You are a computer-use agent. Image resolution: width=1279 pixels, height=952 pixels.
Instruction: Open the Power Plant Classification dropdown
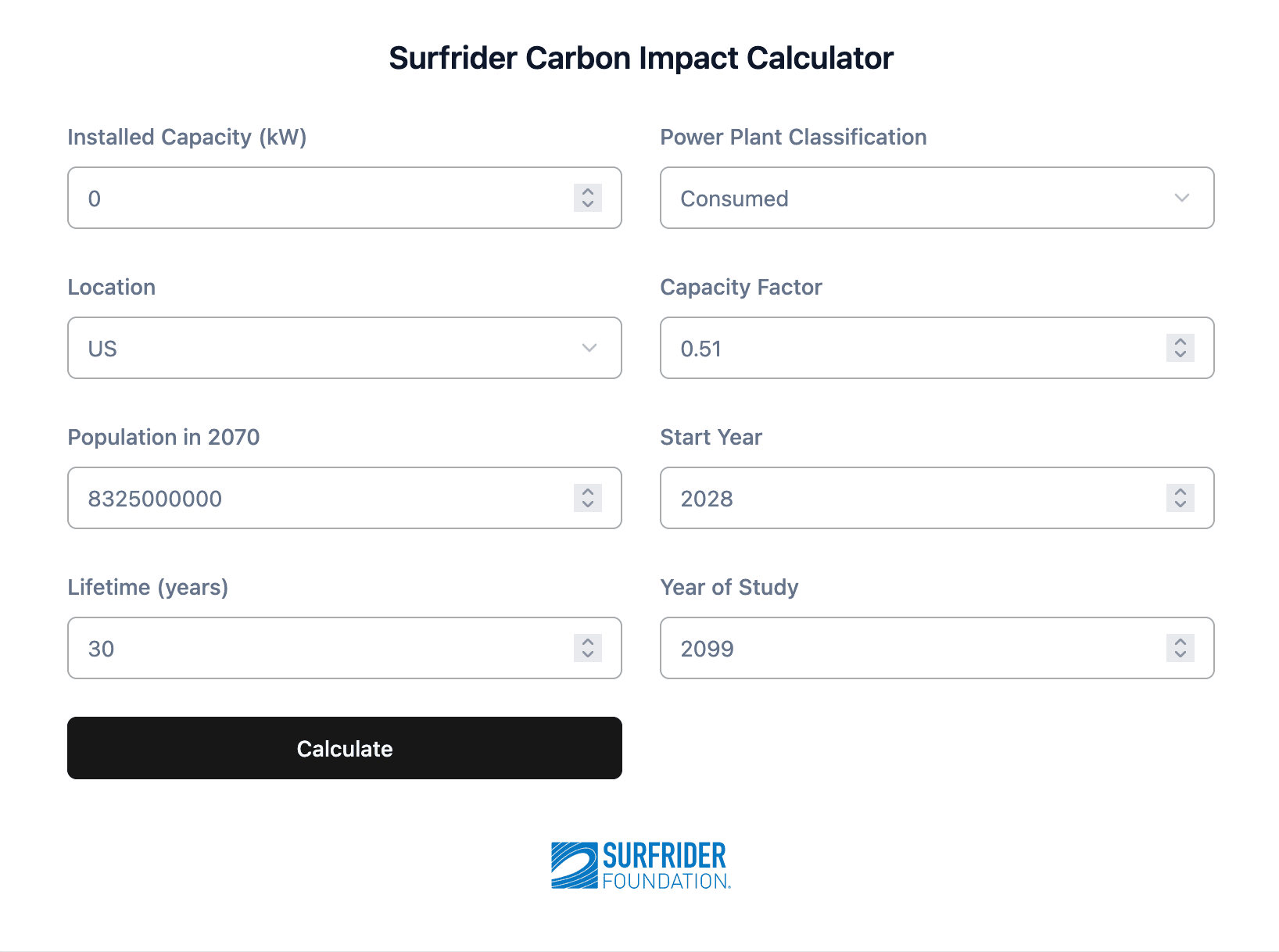pyautogui.click(x=937, y=198)
